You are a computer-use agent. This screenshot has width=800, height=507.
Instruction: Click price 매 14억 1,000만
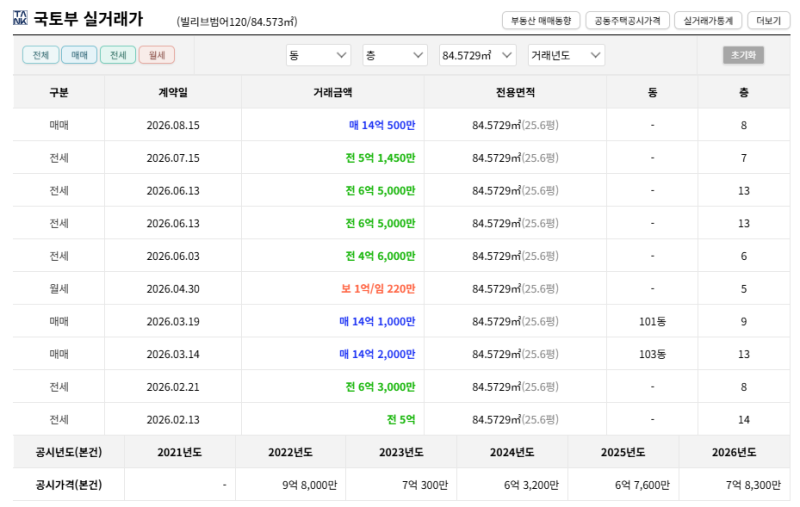coord(378,321)
